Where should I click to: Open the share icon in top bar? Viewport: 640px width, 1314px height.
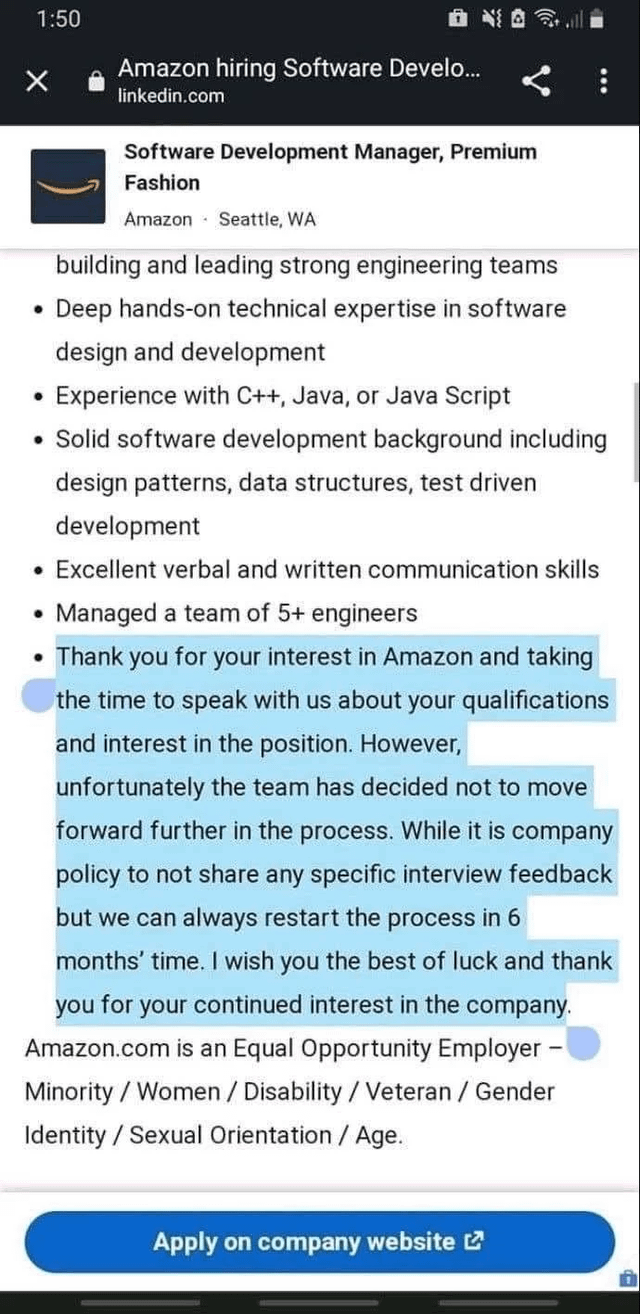pos(537,81)
